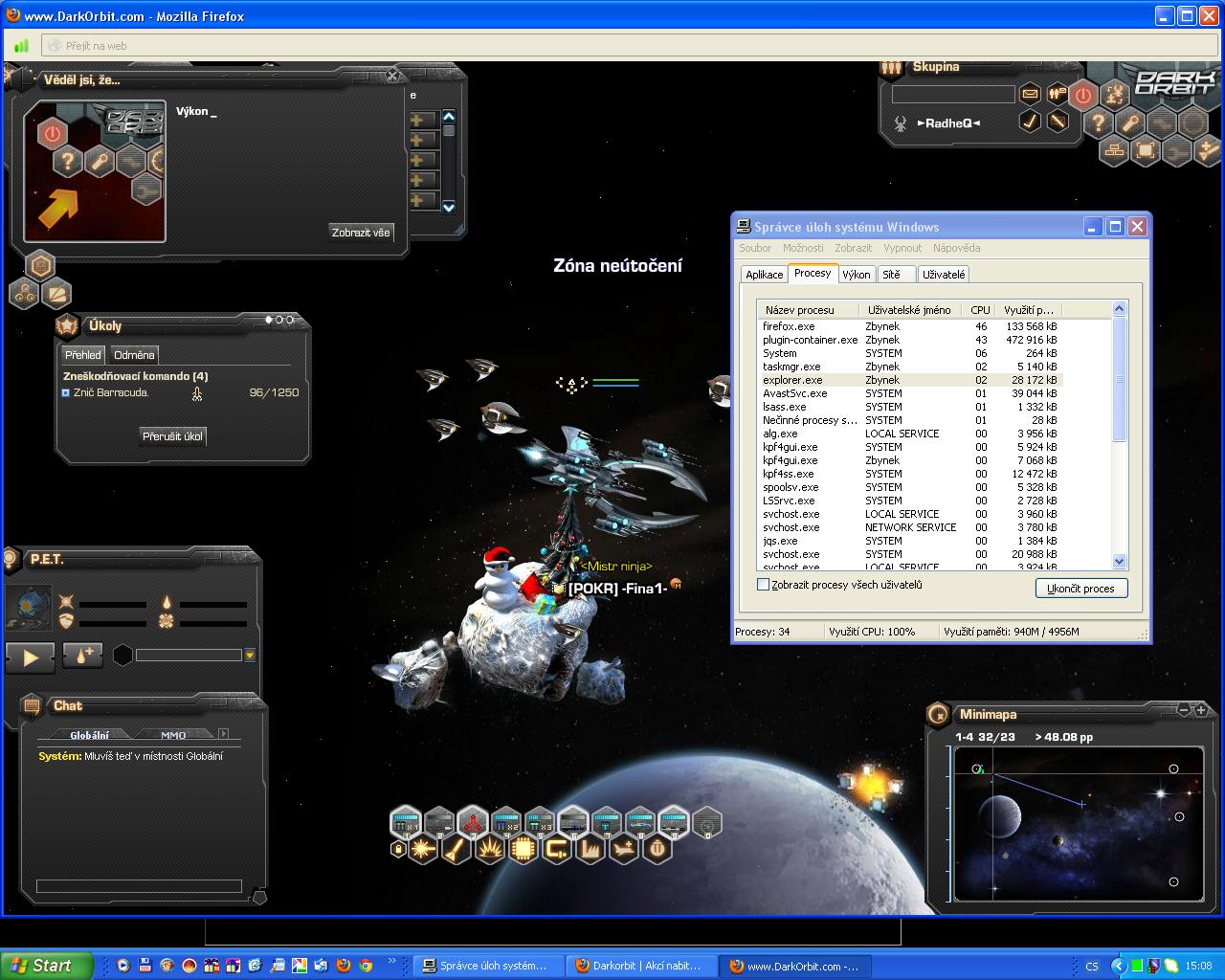Click the group checkmark accept icon

1030,122
